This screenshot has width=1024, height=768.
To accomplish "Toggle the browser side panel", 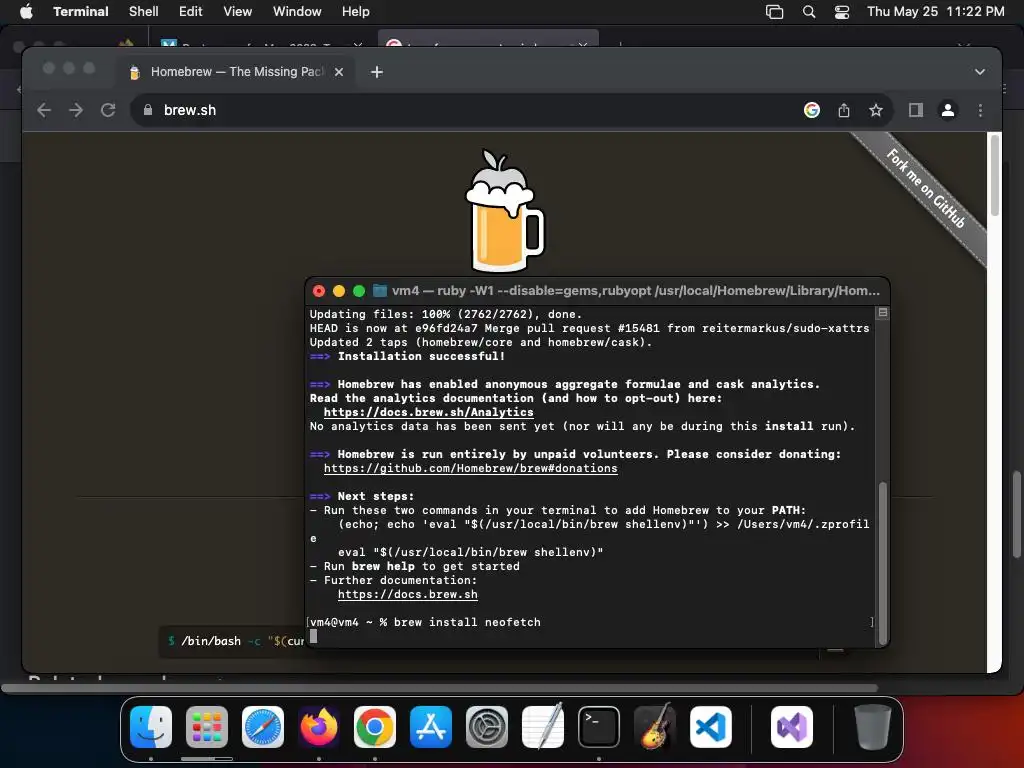I will pyautogui.click(x=916, y=110).
